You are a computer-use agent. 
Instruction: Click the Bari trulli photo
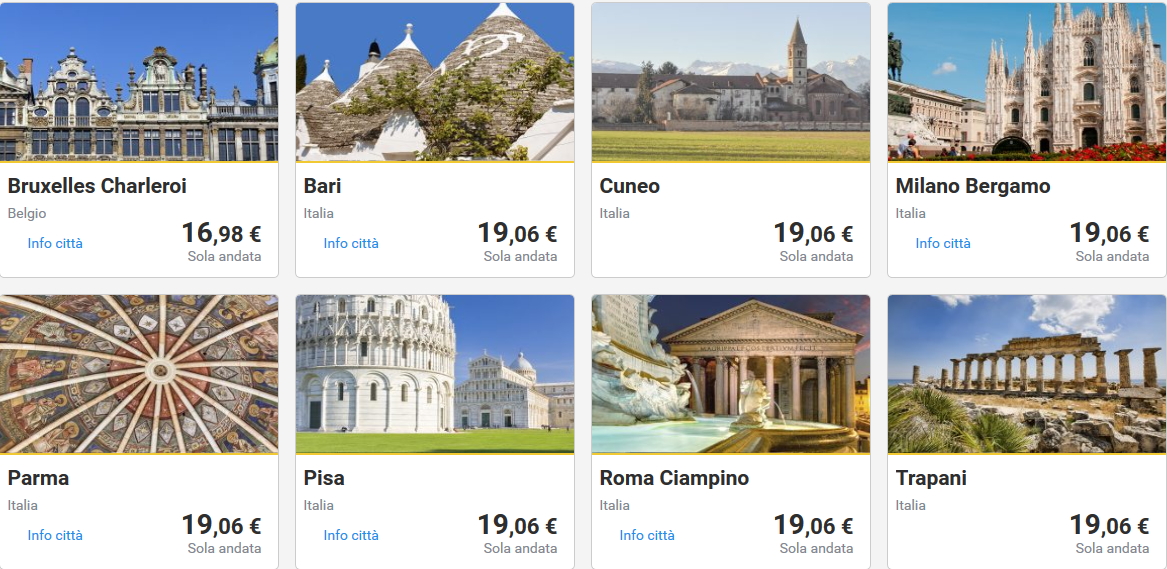[x=435, y=82]
